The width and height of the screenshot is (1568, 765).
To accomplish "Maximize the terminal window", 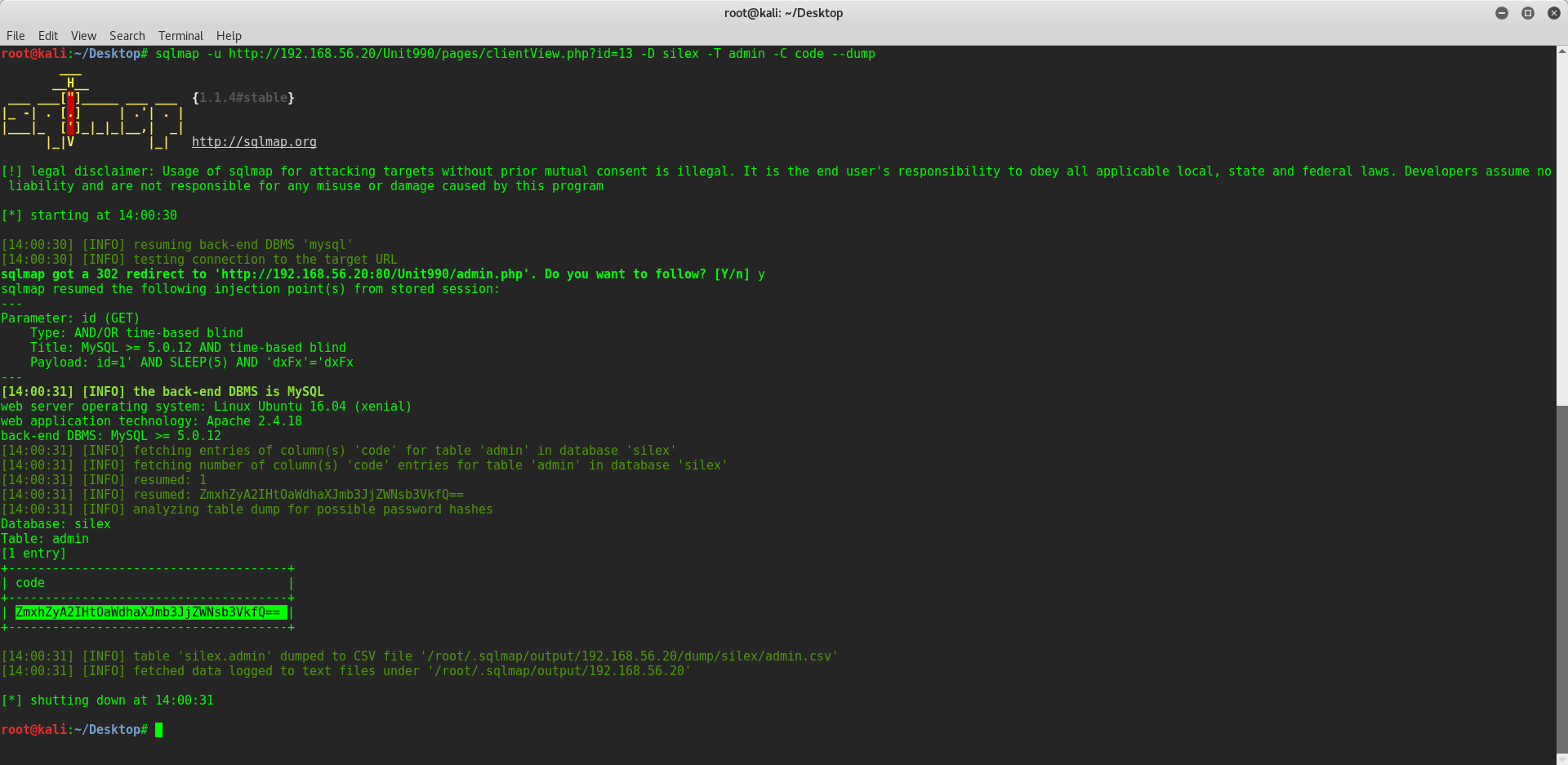I will (1527, 13).
